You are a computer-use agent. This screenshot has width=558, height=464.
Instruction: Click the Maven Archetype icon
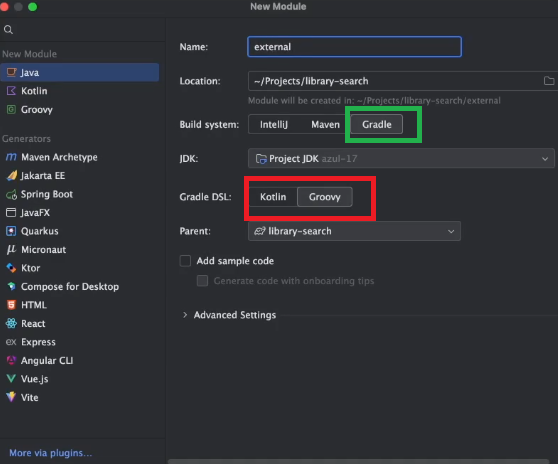(11, 157)
